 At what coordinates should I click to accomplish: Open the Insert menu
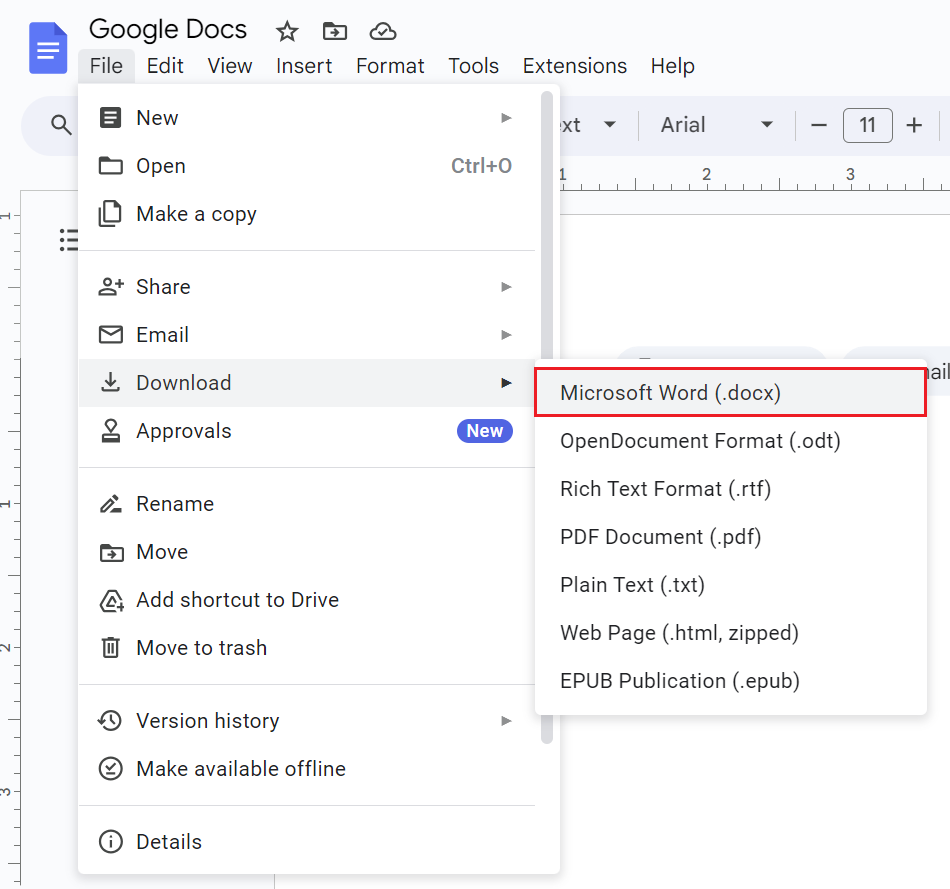pos(304,66)
